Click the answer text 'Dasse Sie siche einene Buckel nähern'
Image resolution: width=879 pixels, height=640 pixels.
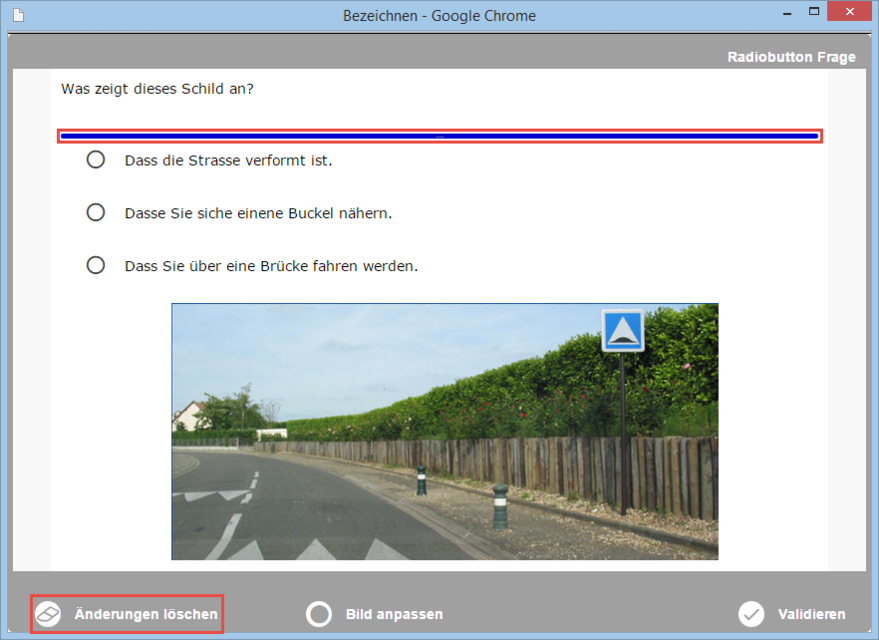coord(258,213)
